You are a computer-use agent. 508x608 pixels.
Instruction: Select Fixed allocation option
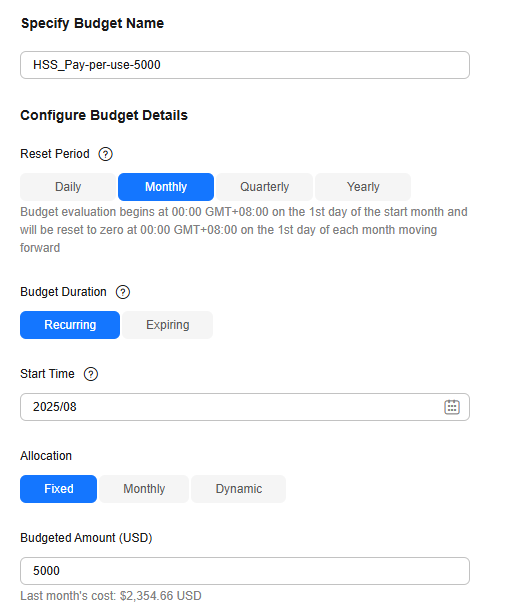coord(59,489)
